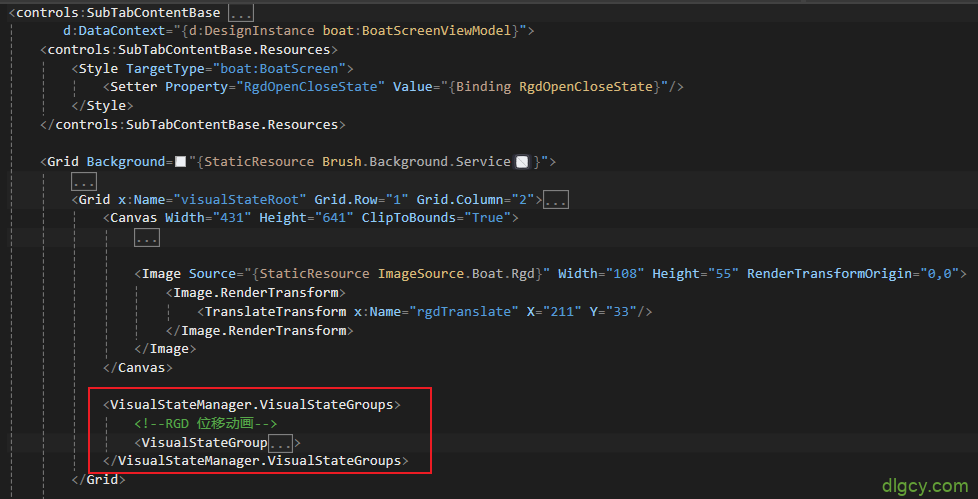Click the closing Image tag

tap(165, 349)
